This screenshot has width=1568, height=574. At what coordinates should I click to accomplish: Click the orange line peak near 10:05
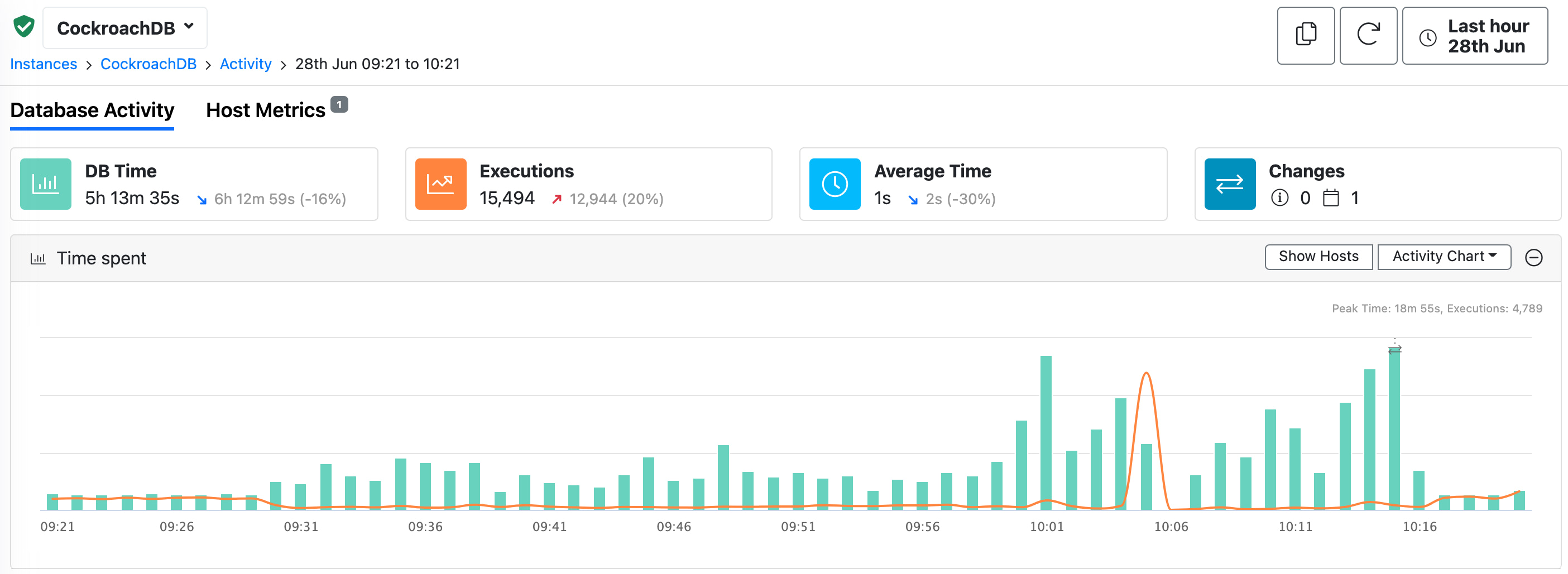click(x=1146, y=373)
